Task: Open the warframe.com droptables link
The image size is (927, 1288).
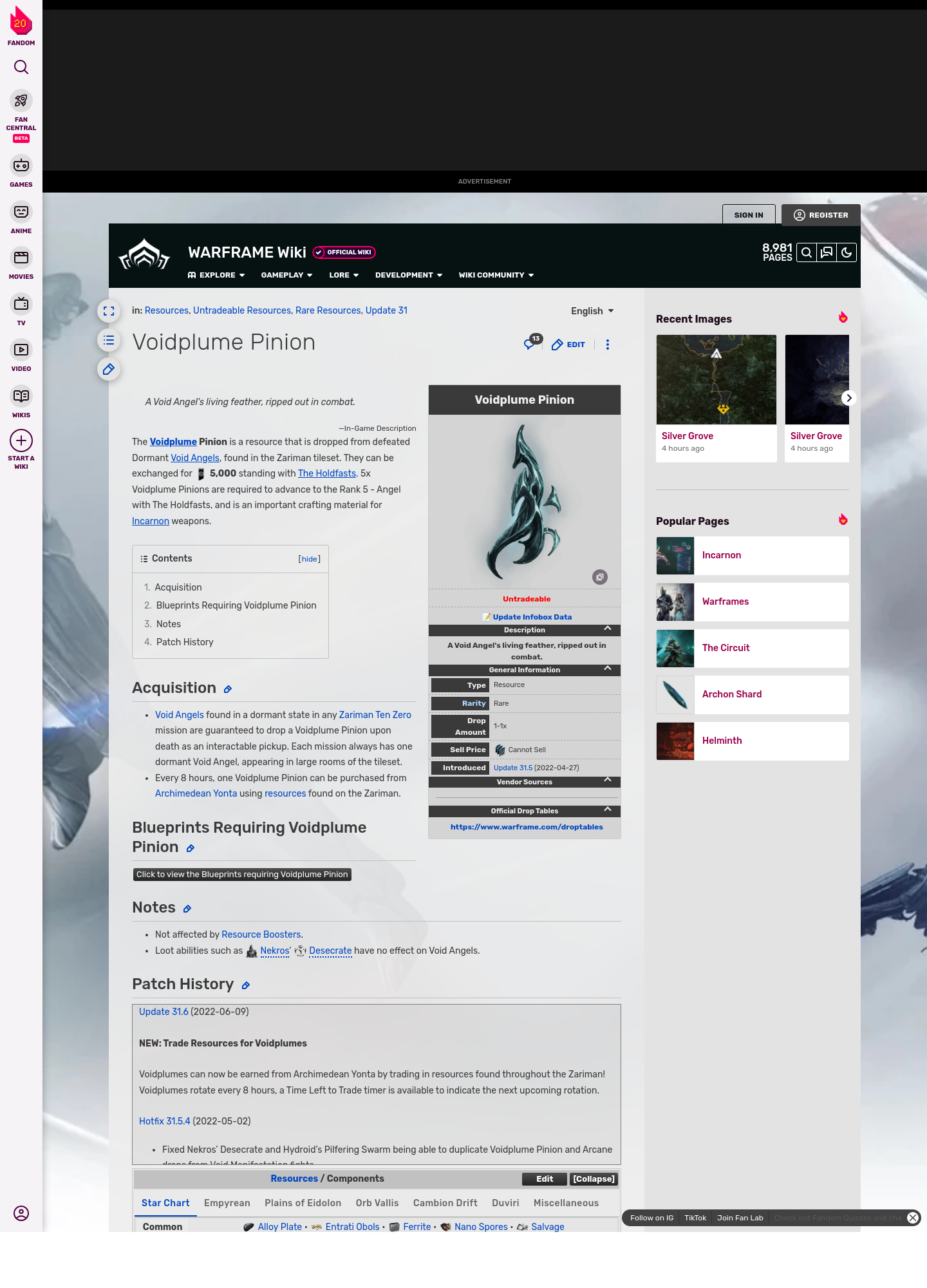Action: (x=527, y=827)
